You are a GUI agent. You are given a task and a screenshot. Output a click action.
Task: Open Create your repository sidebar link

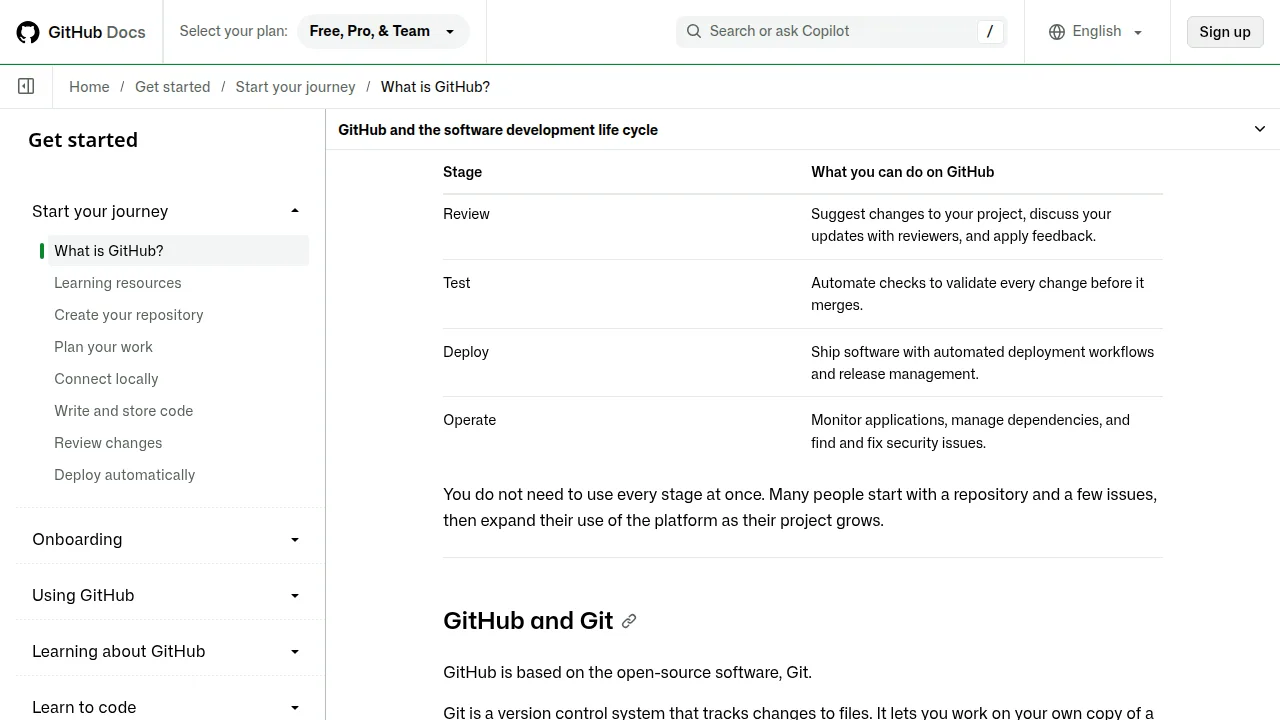point(129,315)
